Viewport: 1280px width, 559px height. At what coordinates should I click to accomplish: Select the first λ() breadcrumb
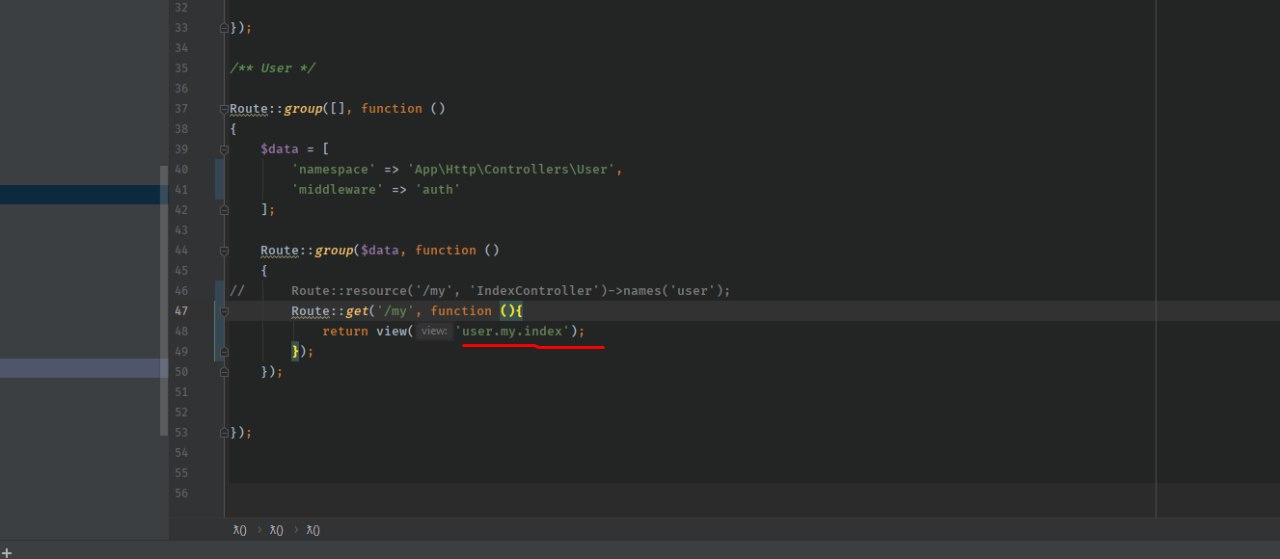239,530
